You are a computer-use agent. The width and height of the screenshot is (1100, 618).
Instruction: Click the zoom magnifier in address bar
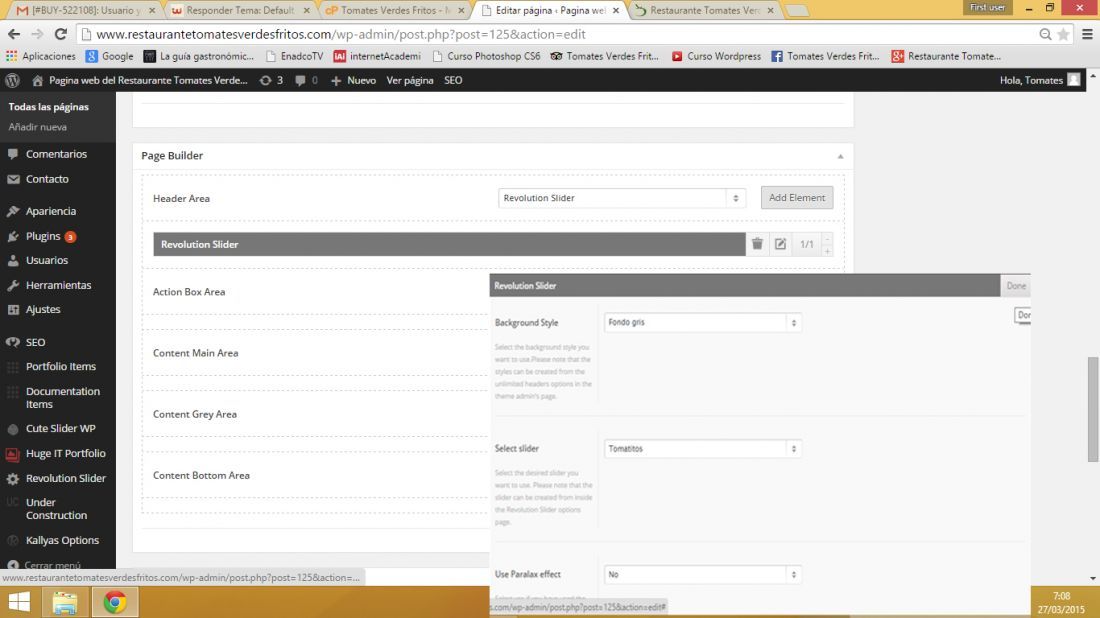[x=1045, y=34]
